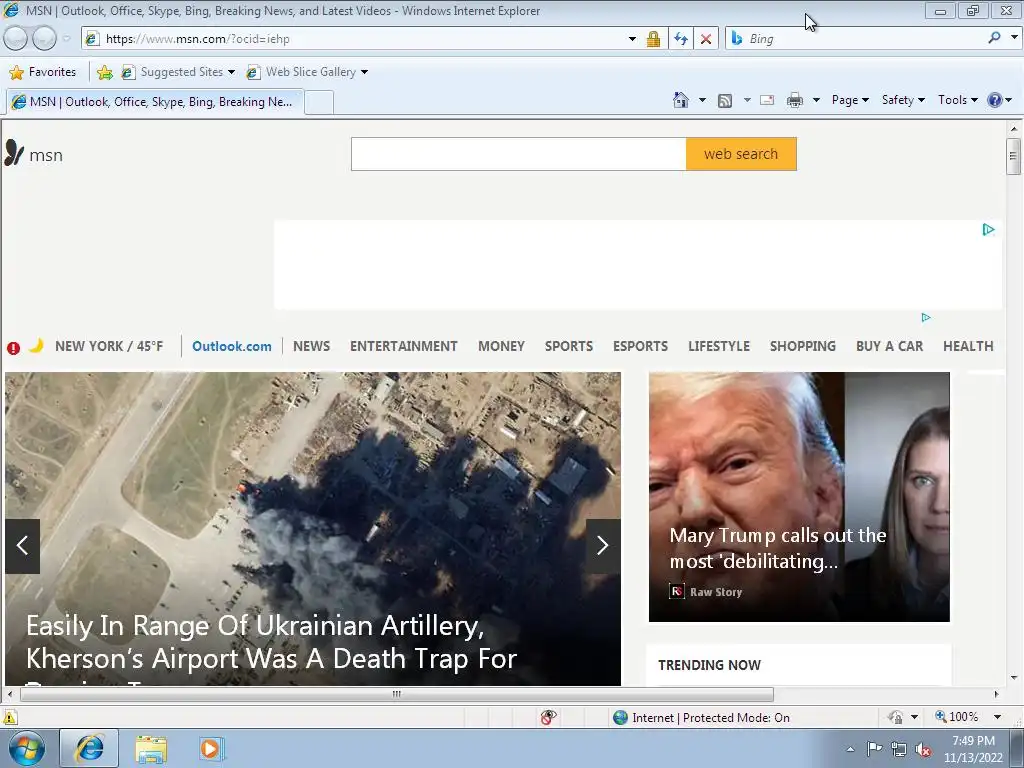
Task: Expand address bar history dropdown
Action: pyautogui.click(x=632, y=39)
